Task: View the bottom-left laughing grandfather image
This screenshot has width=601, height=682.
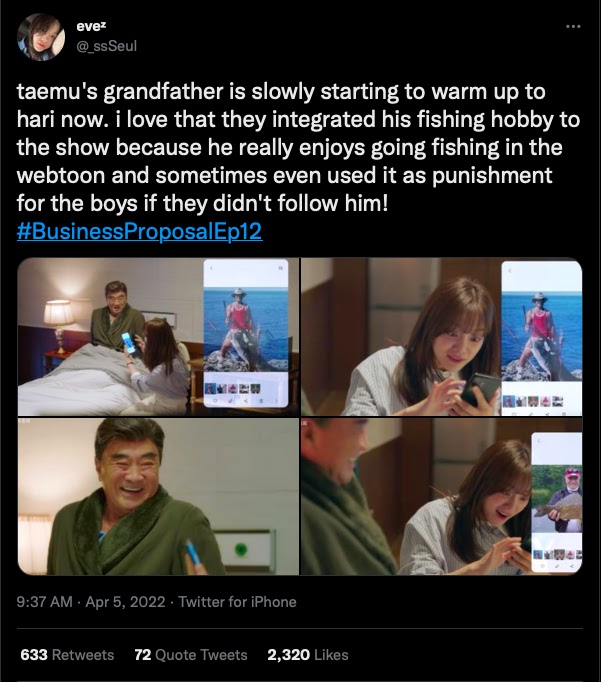Action: point(158,496)
